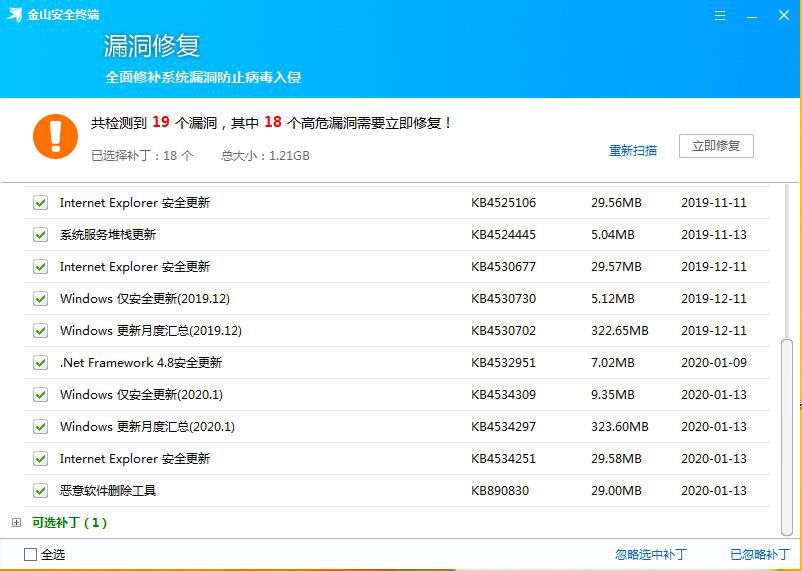Select KB4530702 patch number cell
Screen dimensions: 802x571
point(503,331)
